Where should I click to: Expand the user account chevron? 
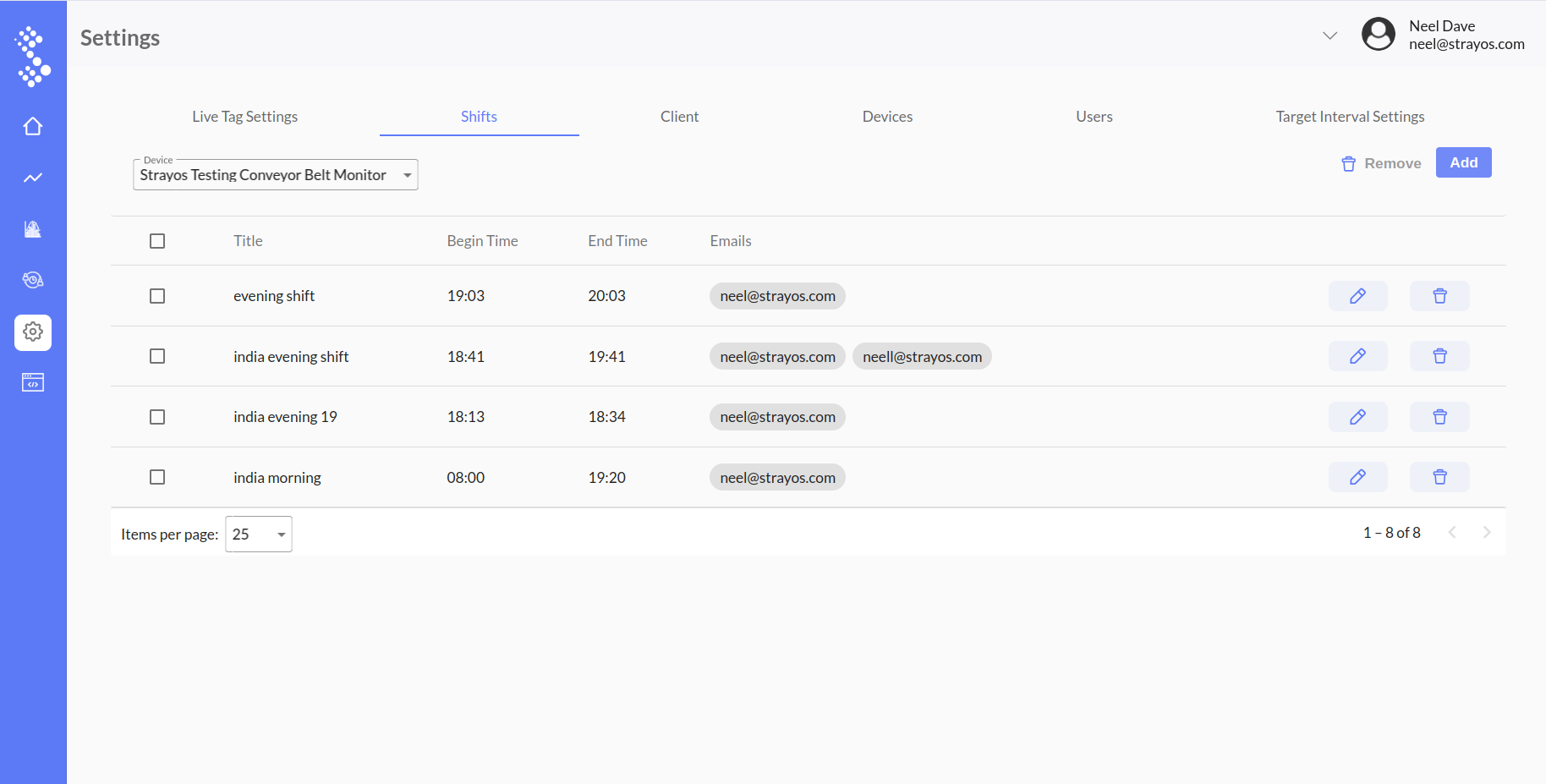tap(1329, 36)
